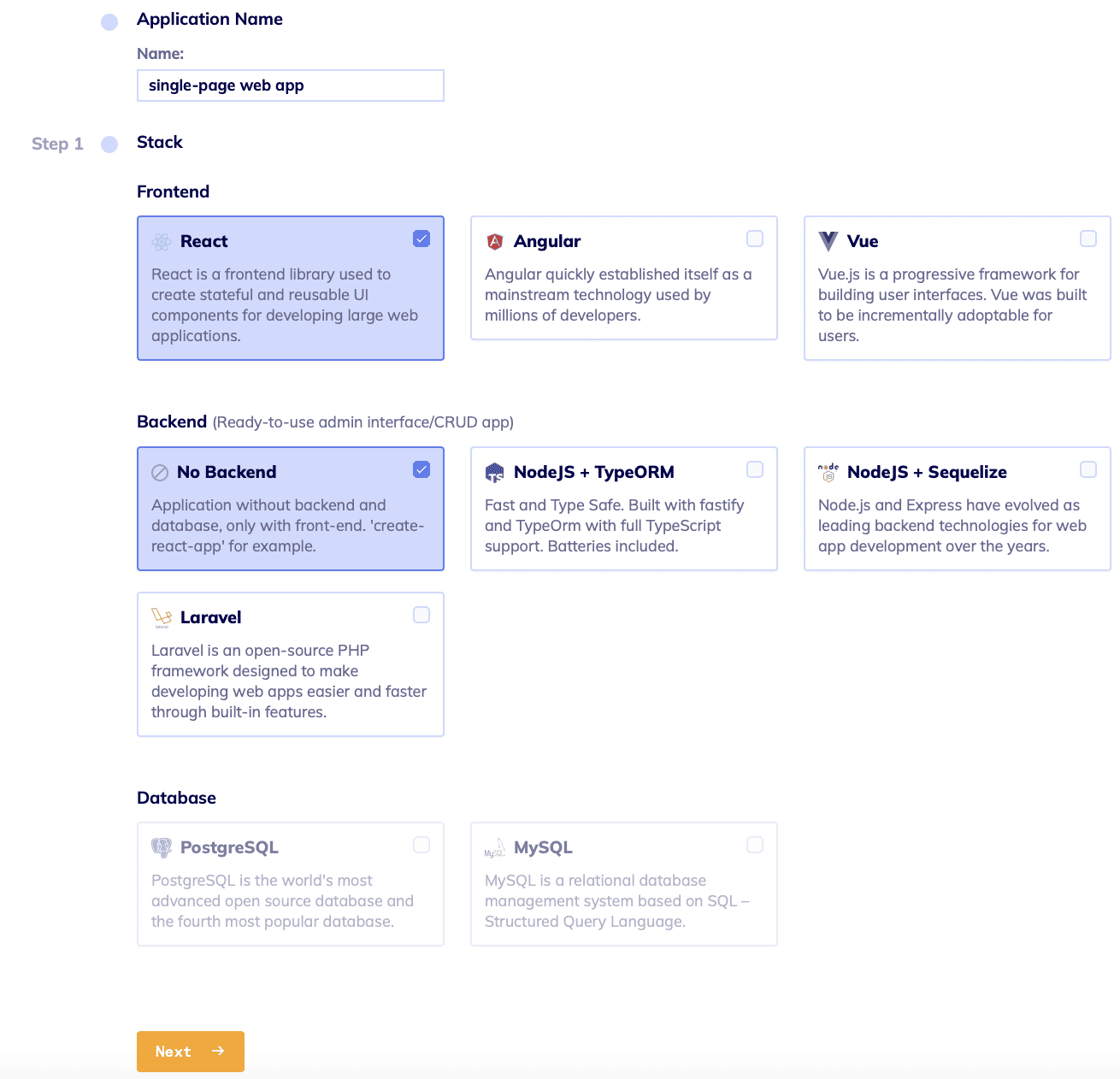Click the Step 1 indicator dot
This screenshot has width=1120, height=1079.
pos(109,144)
